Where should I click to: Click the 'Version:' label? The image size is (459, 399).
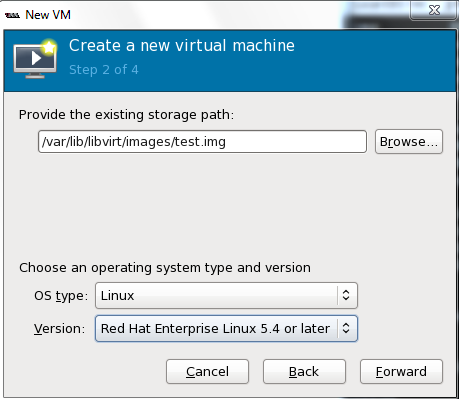coord(59,329)
